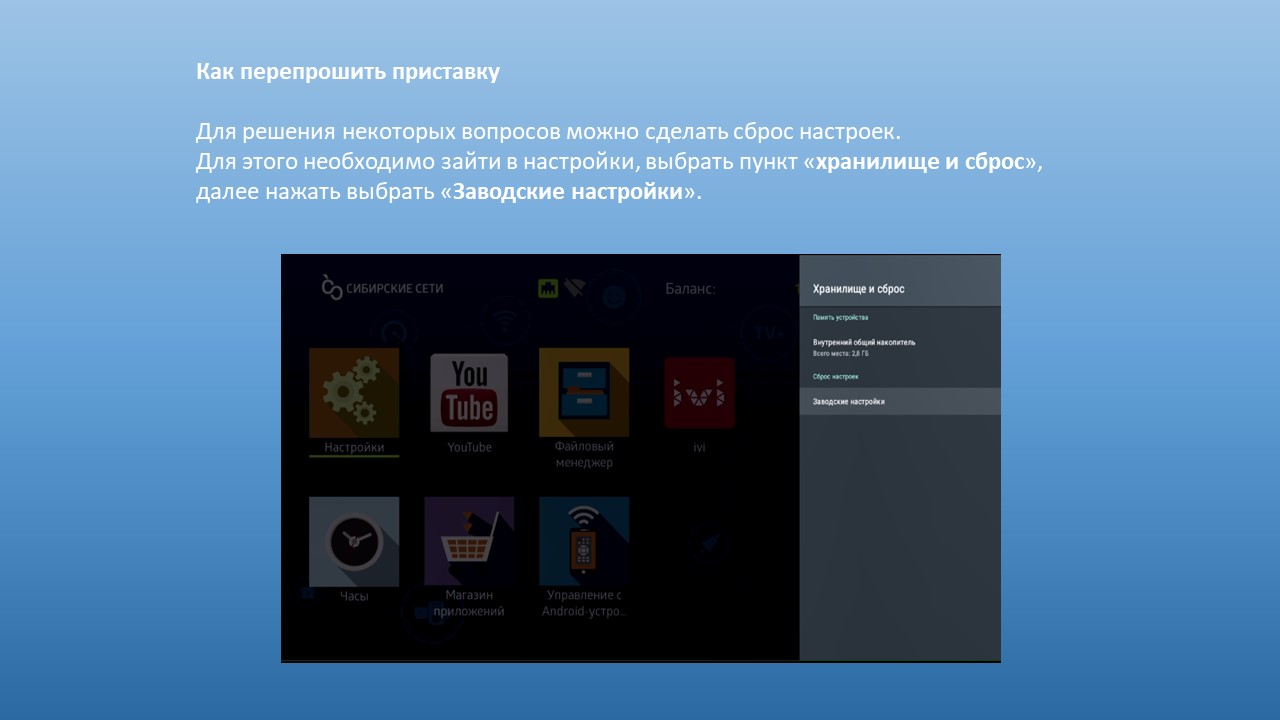
Task: Click the Хранилище и сброс header
Action: click(859, 289)
